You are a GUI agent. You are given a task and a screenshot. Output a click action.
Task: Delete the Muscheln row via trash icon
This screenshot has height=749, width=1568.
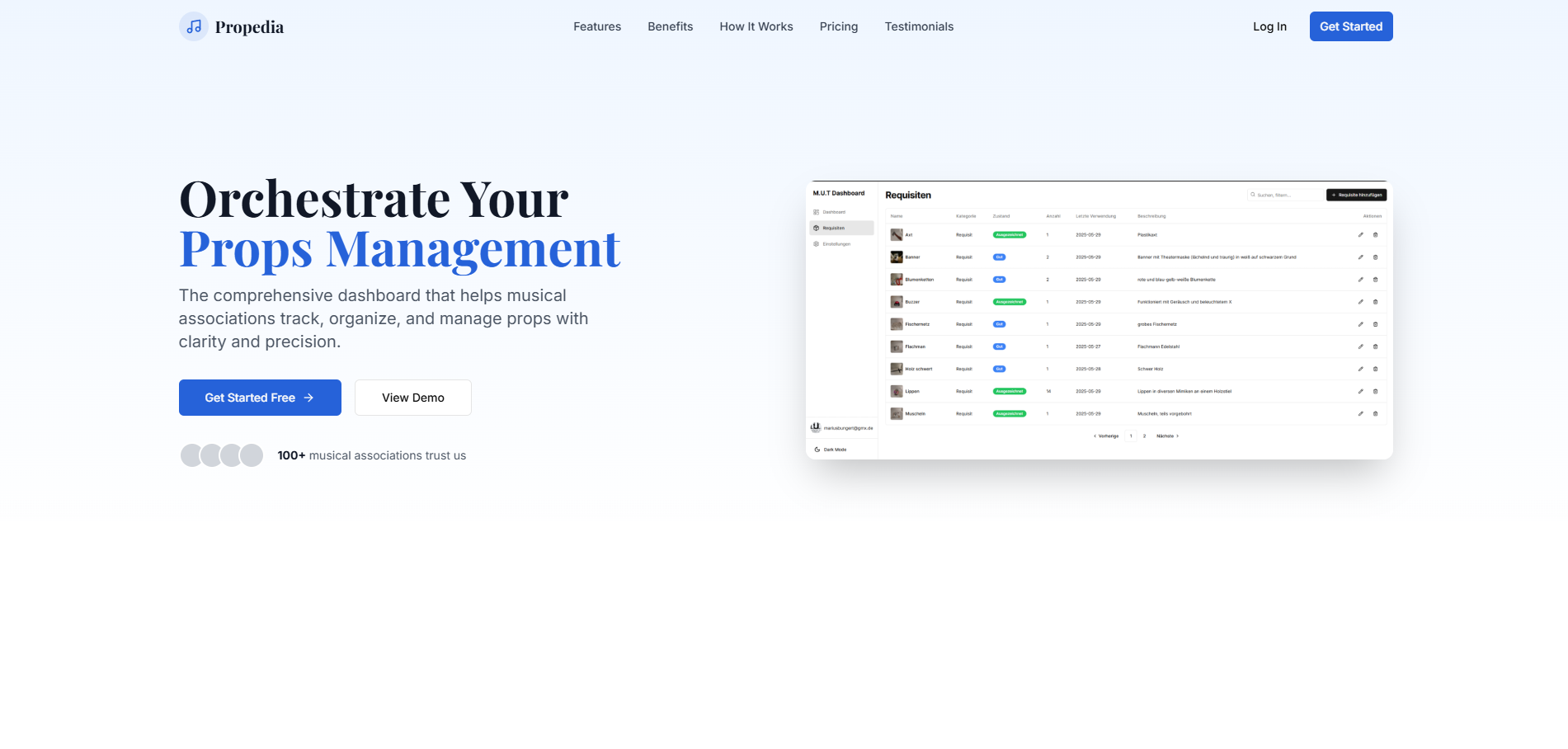1375,413
